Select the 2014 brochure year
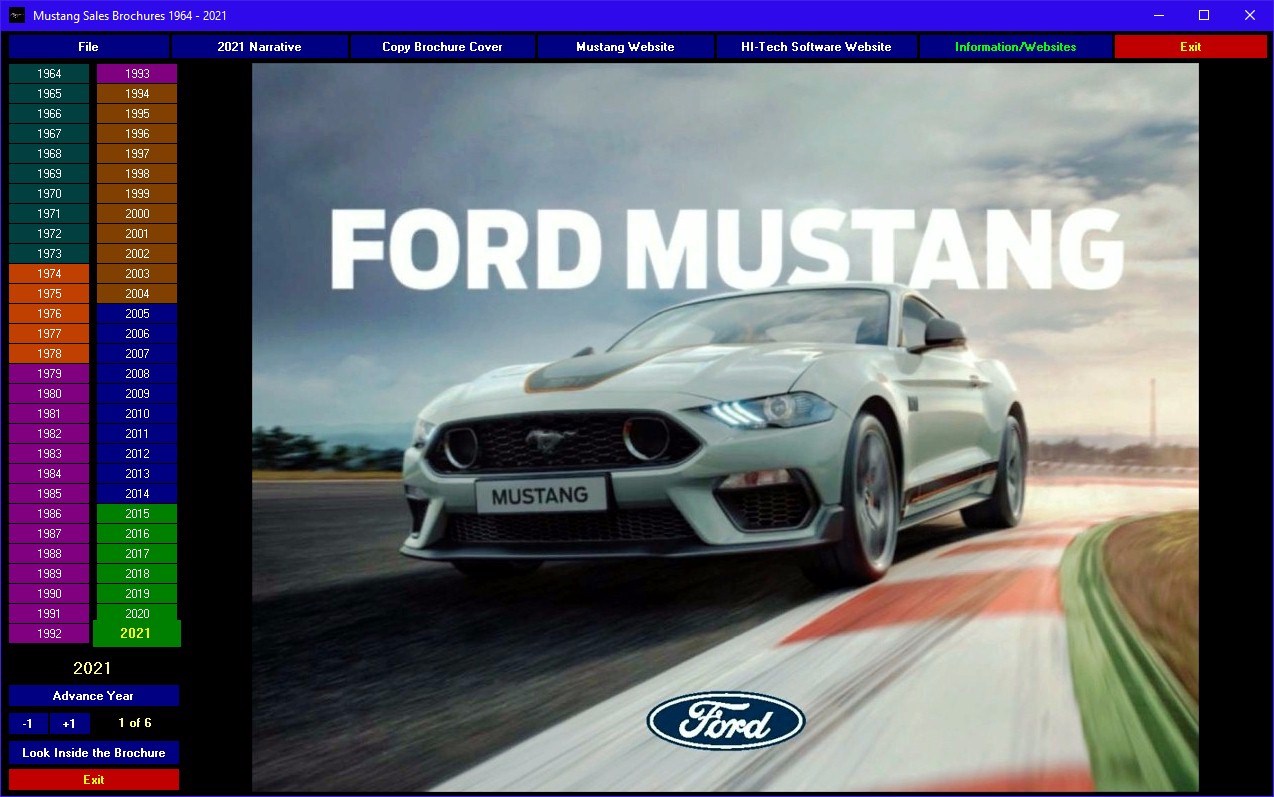1274x797 pixels. tap(137, 494)
